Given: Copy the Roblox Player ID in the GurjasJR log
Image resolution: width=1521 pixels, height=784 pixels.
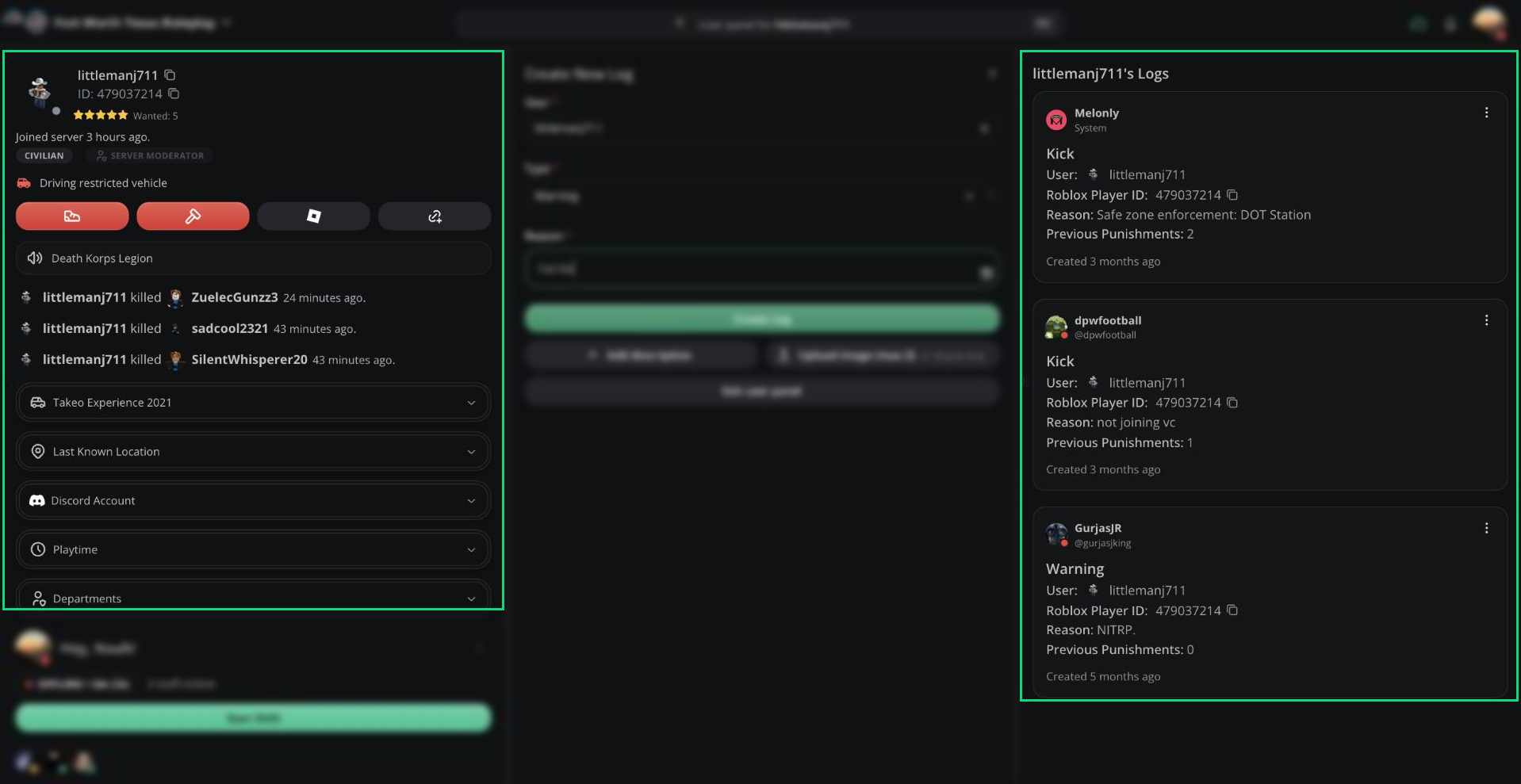Looking at the screenshot, I should [x=1232, y=610].
